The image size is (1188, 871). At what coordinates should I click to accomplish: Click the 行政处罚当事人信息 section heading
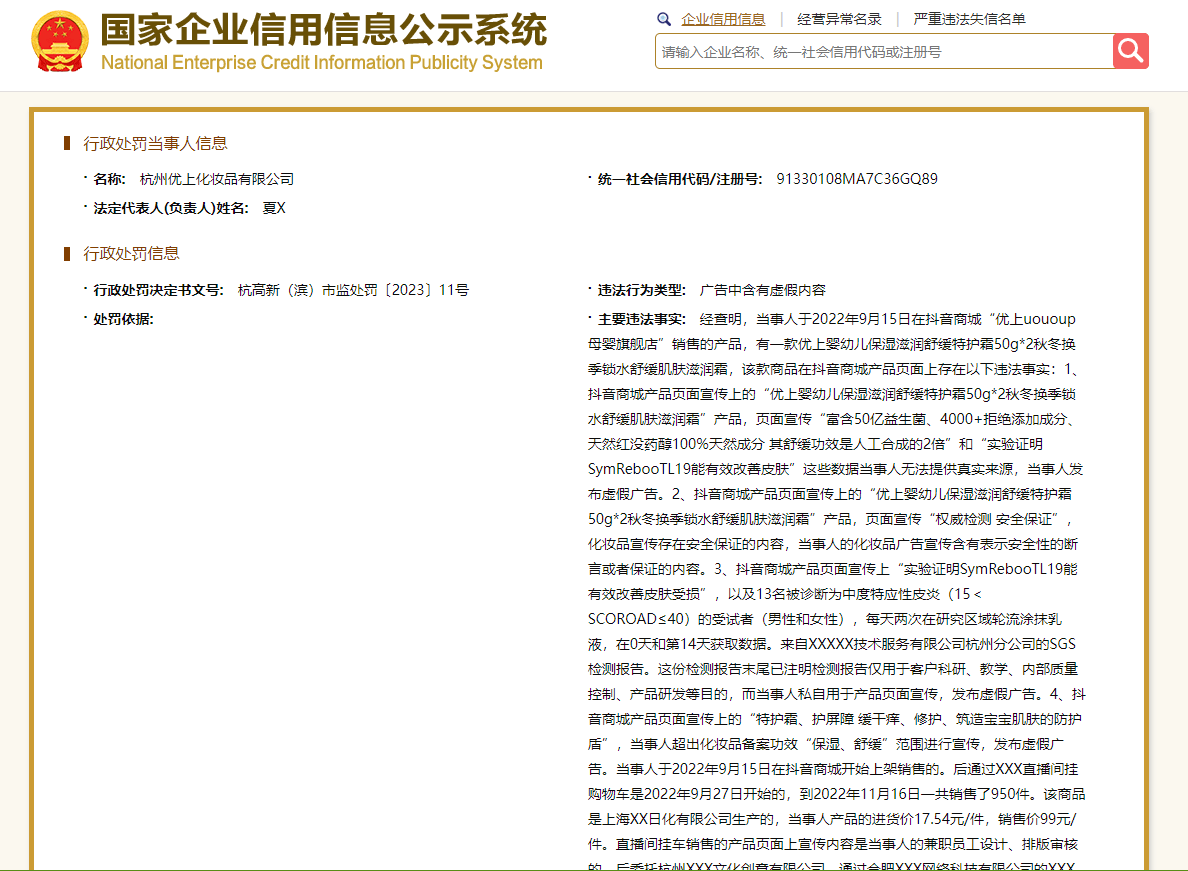155,143
